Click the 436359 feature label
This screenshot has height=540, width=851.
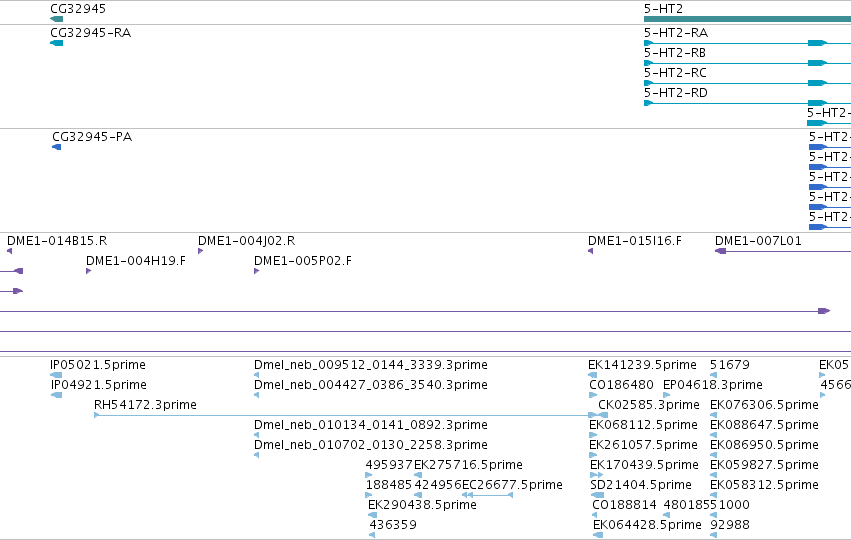pos(393,525)
